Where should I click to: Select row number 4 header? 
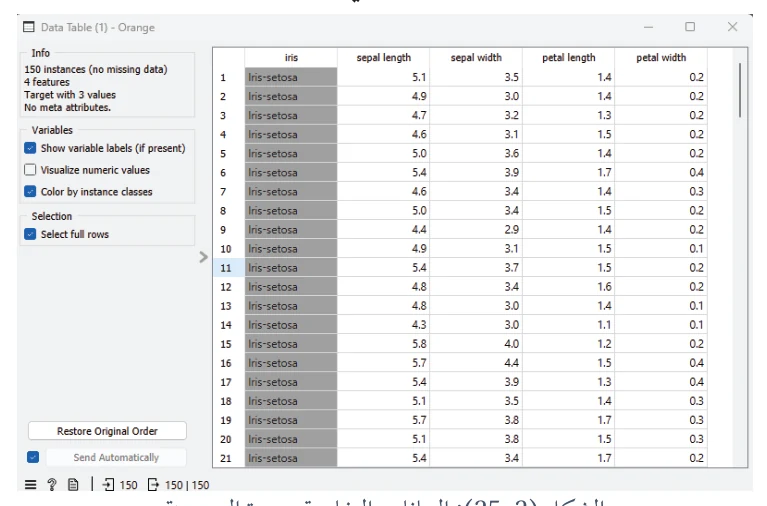pyautogui.click(x=228, y=135)
